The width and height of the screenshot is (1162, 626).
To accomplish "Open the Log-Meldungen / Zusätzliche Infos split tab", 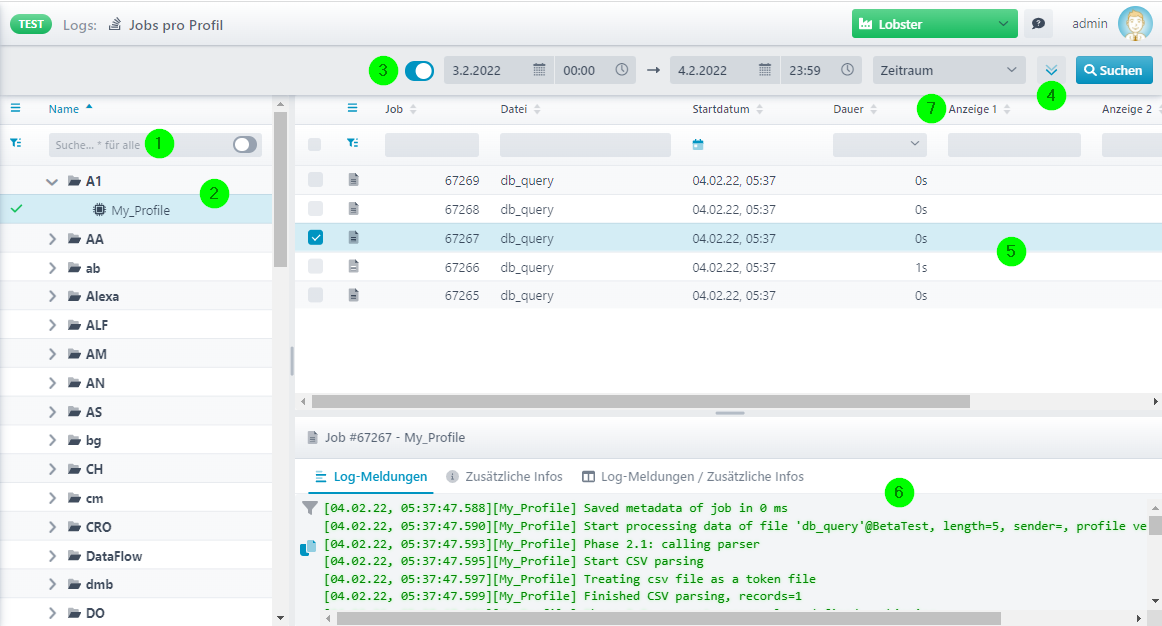I will (693, 476).
